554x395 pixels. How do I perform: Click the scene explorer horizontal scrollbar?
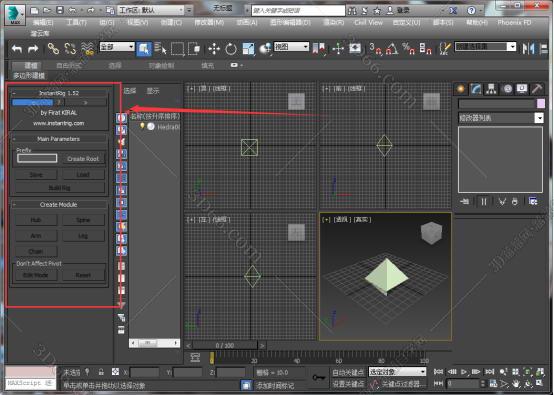(154, 343)
